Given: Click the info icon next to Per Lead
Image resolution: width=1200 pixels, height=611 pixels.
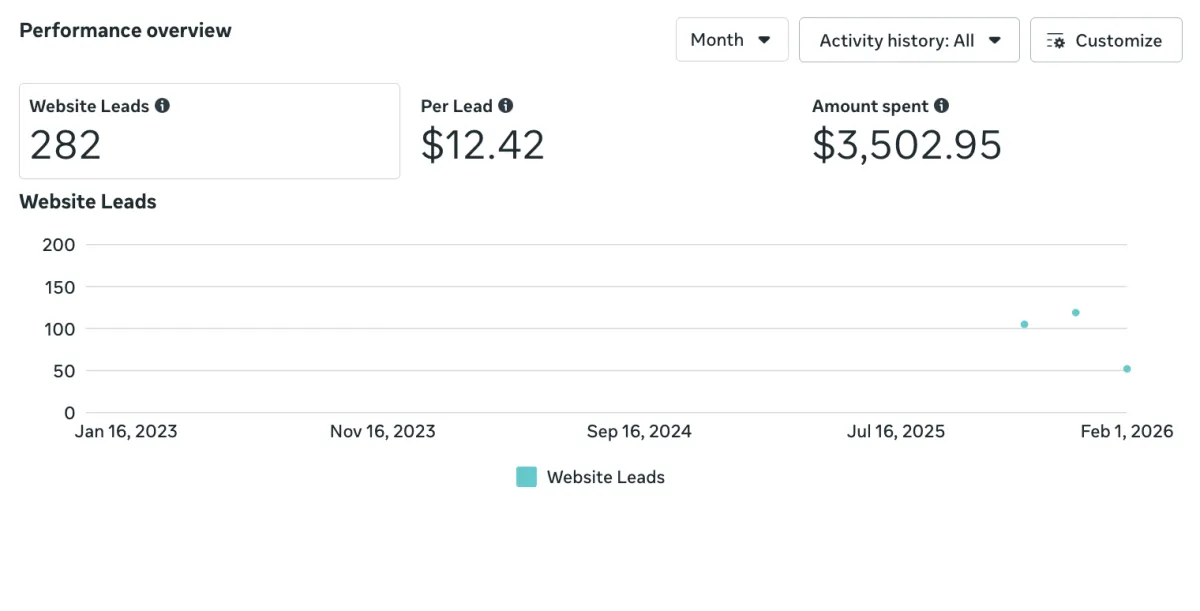Looking at the screenshot, I should (x=506, y=106).
